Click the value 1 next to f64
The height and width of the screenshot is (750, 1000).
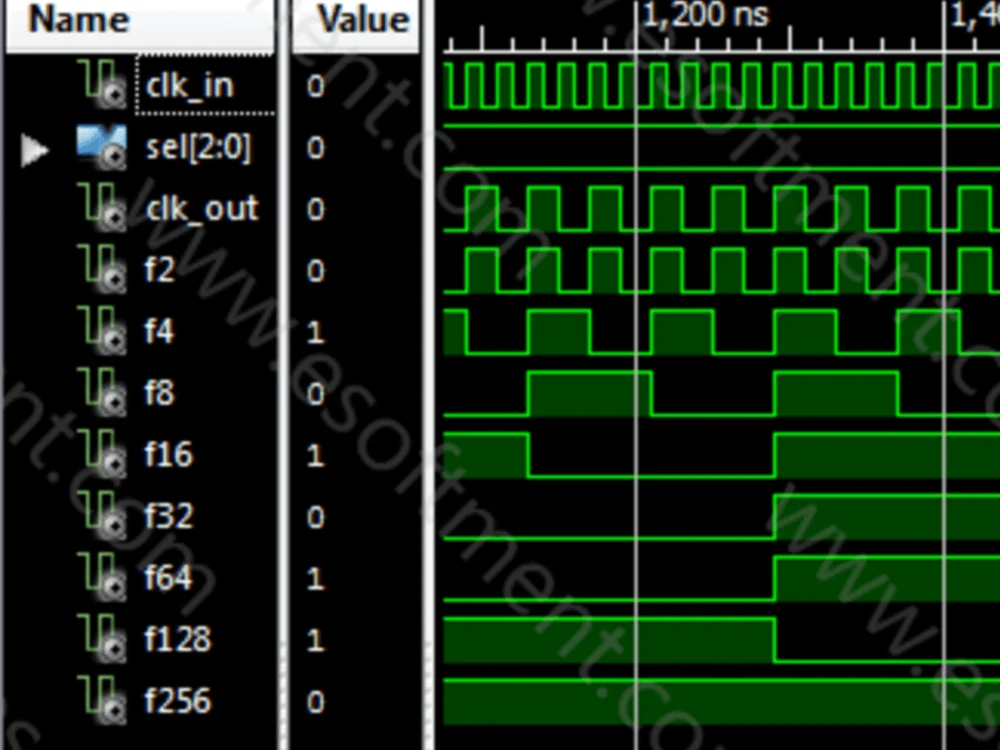315,577
